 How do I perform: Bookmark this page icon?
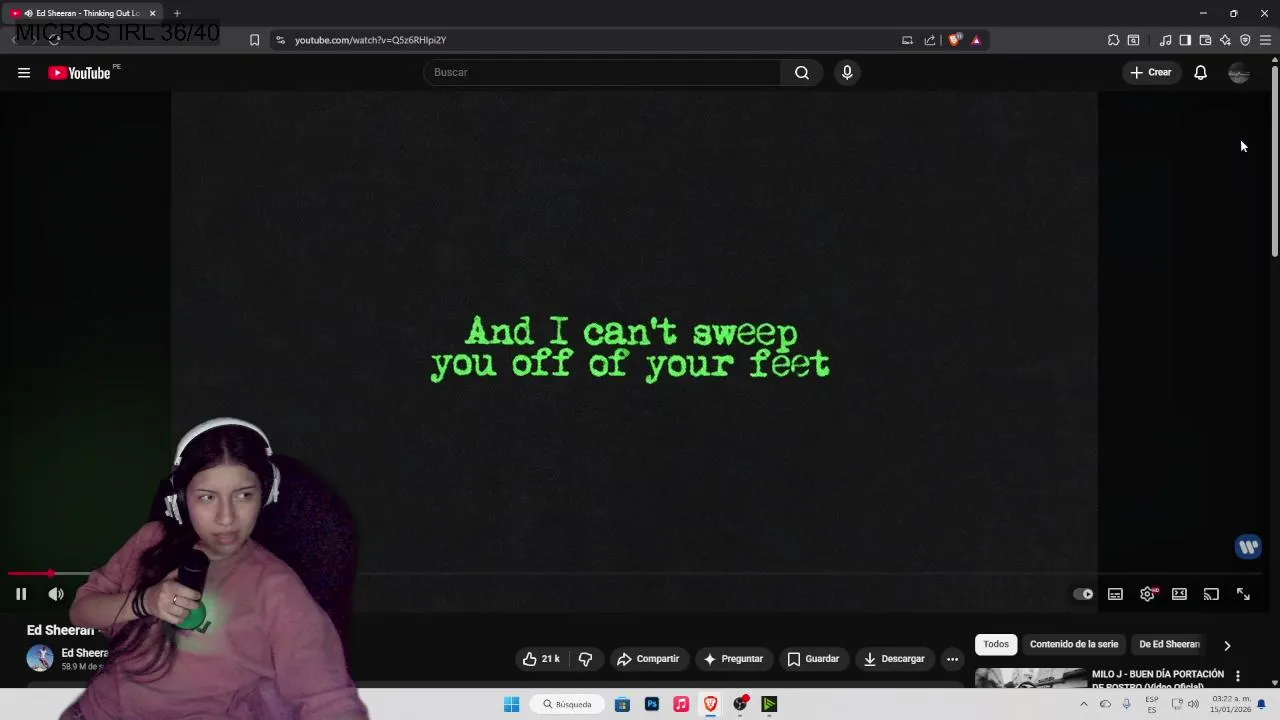tap(254, 40)
